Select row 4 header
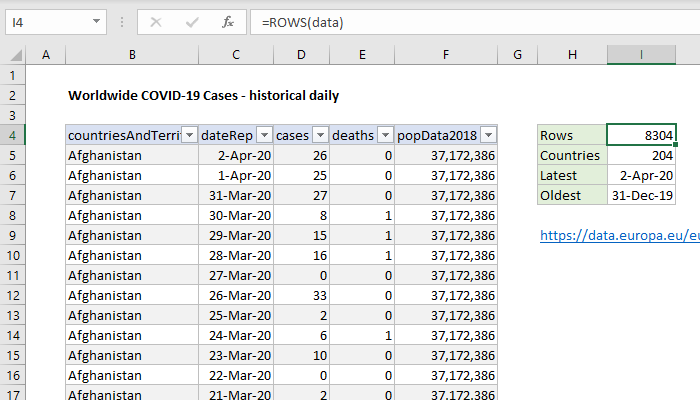Image resolution: width=700 pixels, height=400 pixels. pyautogui.click(x=14, y=135)
